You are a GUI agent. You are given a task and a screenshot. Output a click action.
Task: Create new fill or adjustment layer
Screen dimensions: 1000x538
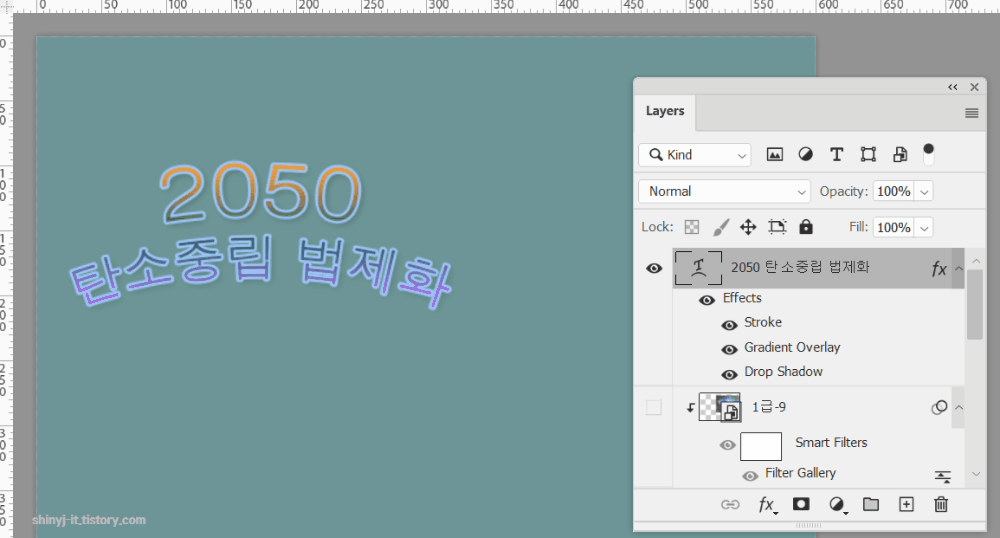[x=837, y=505]
